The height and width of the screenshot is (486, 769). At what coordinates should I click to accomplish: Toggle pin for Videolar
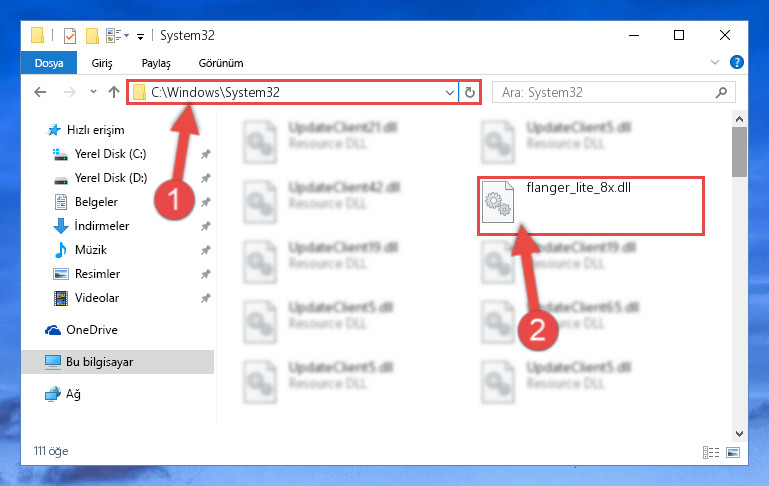point(205,298)
